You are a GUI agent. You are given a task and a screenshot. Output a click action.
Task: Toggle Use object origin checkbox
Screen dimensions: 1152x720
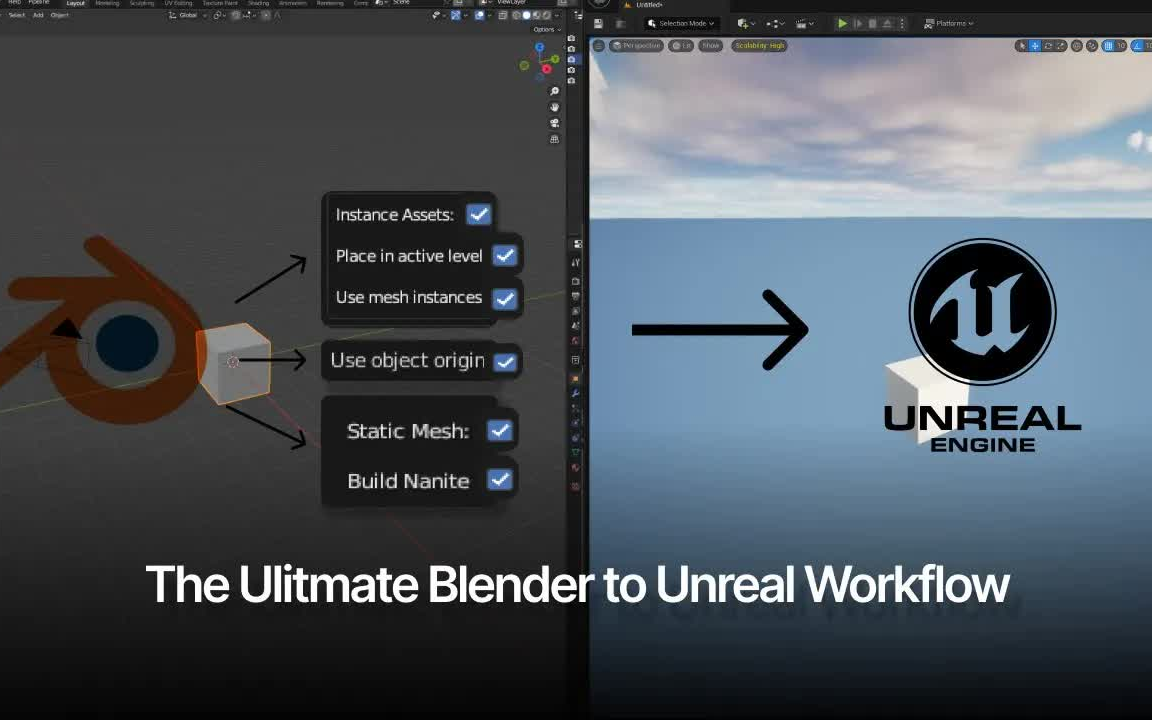click(505, 362)
